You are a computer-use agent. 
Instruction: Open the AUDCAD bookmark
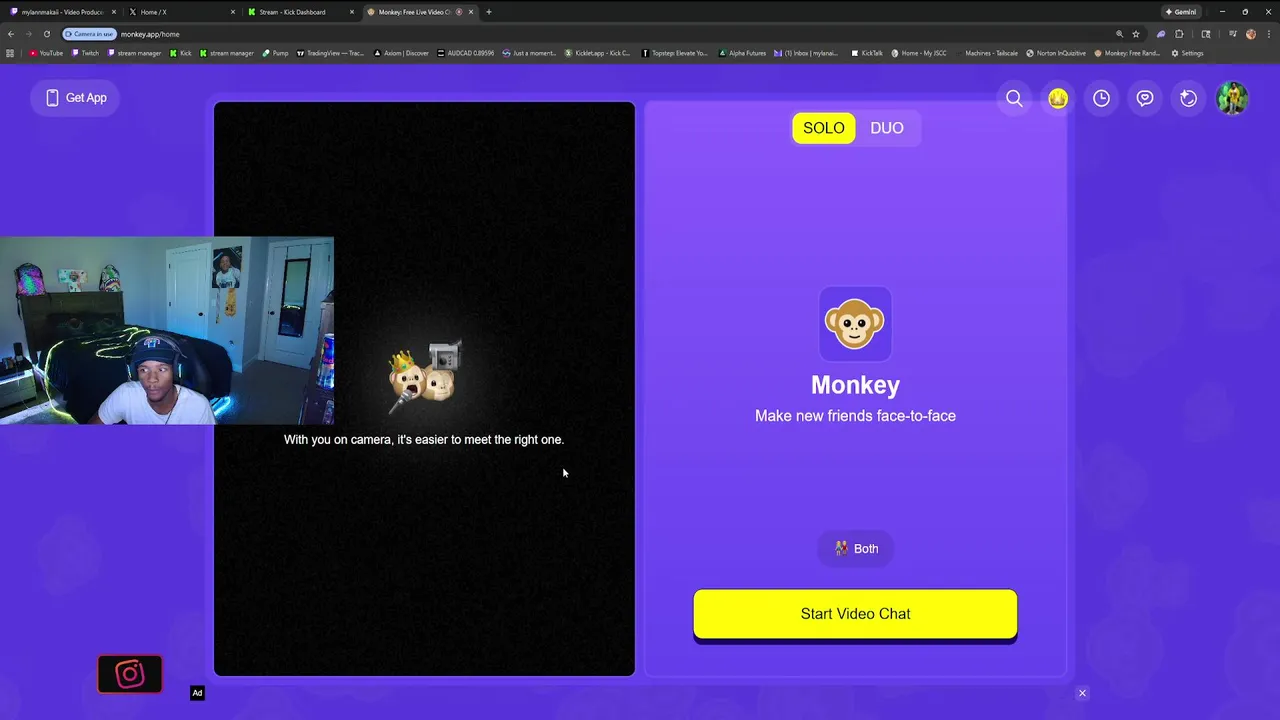(466, 53)
